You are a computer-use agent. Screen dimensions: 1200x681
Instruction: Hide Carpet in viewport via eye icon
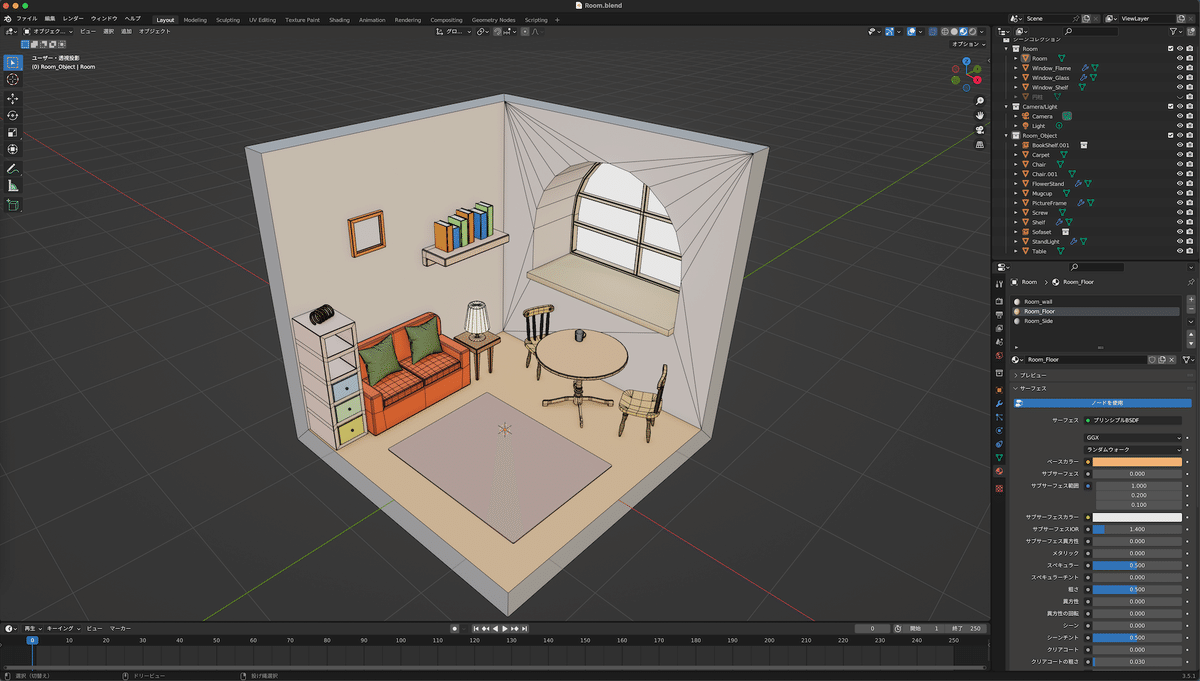[x=1180, y=155]
